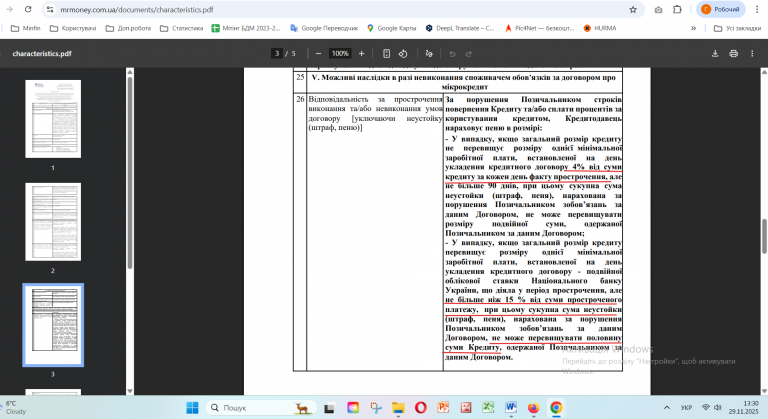Zoom out the PDF with minus button
The height and width of the screenshot is (419, 768).
(x=318, y=53)
